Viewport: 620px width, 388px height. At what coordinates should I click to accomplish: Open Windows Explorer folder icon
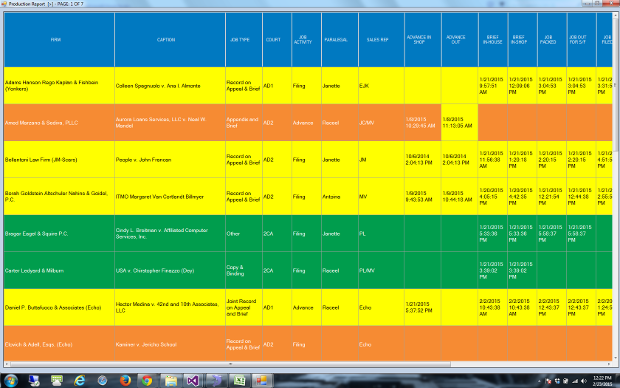point(170,380)
